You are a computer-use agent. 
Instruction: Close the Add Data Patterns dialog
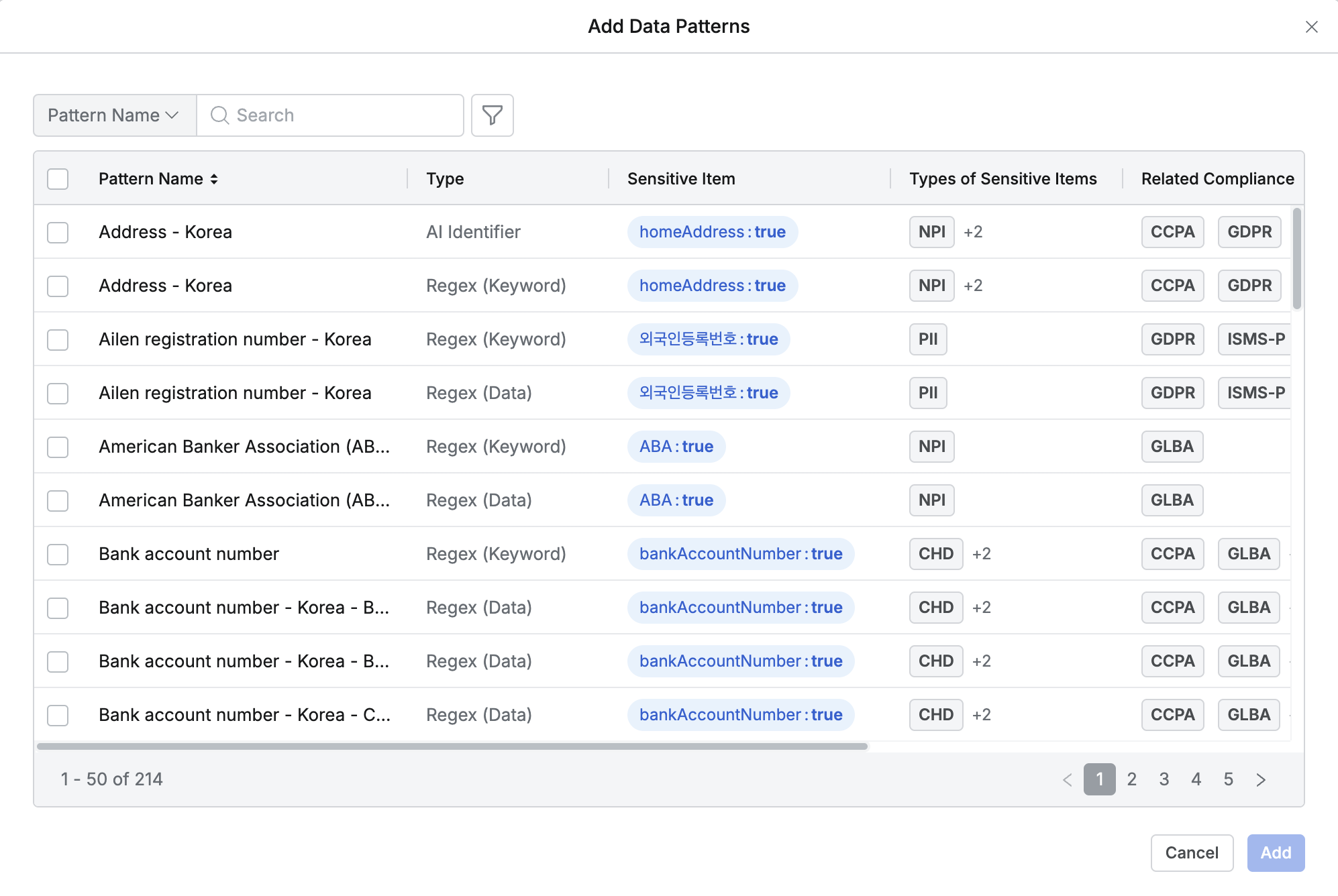[1311, 27]
